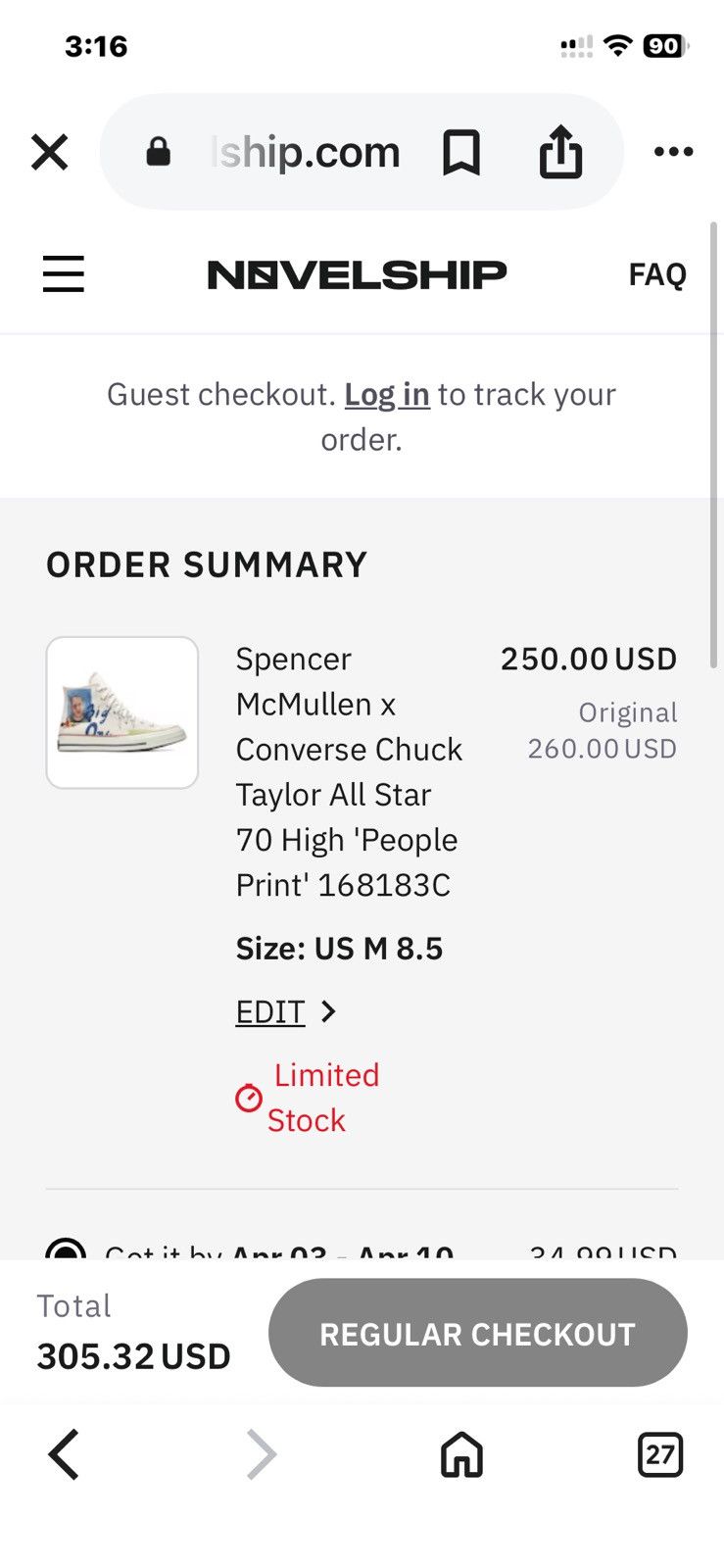Screen dimensions: 724x1568
Task: Tap REGULAR CHECKOUT button
Action: coord(478,1333)
